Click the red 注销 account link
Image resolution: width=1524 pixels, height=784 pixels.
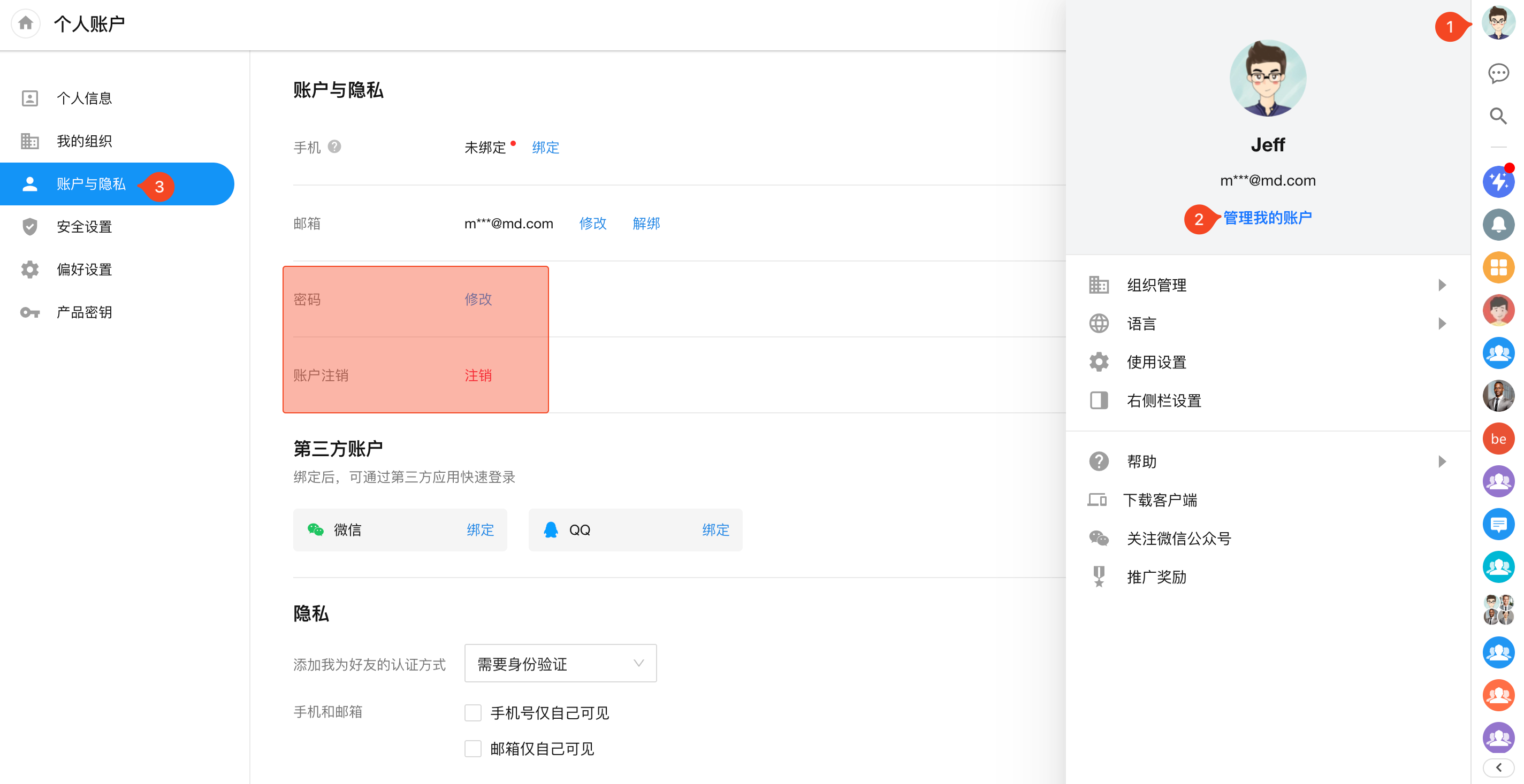coord(478,375)
